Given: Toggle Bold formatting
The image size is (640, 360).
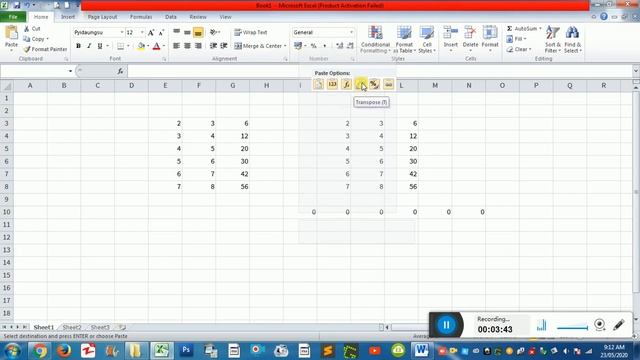Looking at the screenshot, I should pyautogui.click(x=78, y=46).
